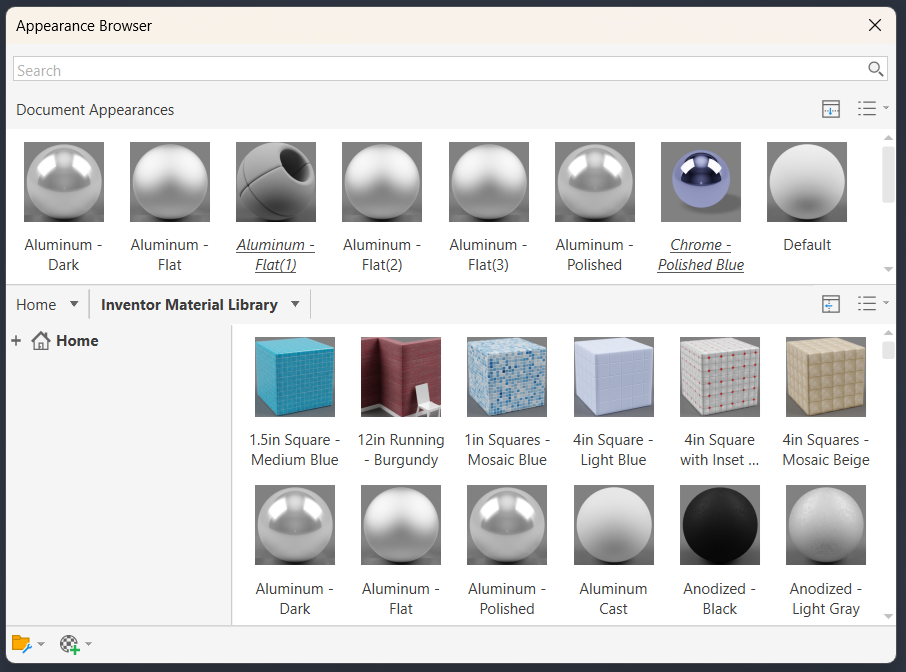Click the Inventor Material Library label
This screenshot has width=906, height=672.
coord(190,305)
